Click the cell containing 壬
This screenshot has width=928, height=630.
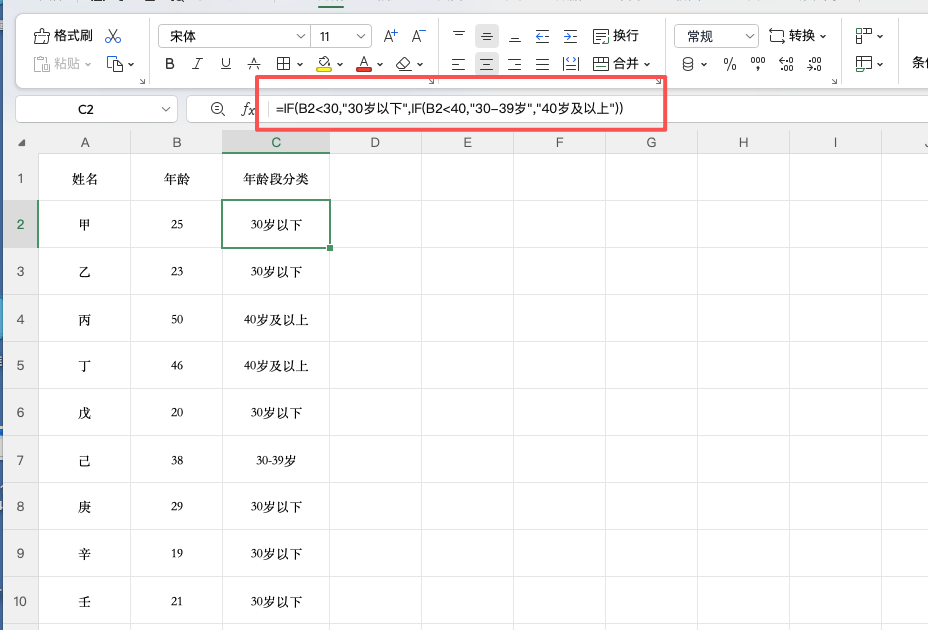pos(85,602)
